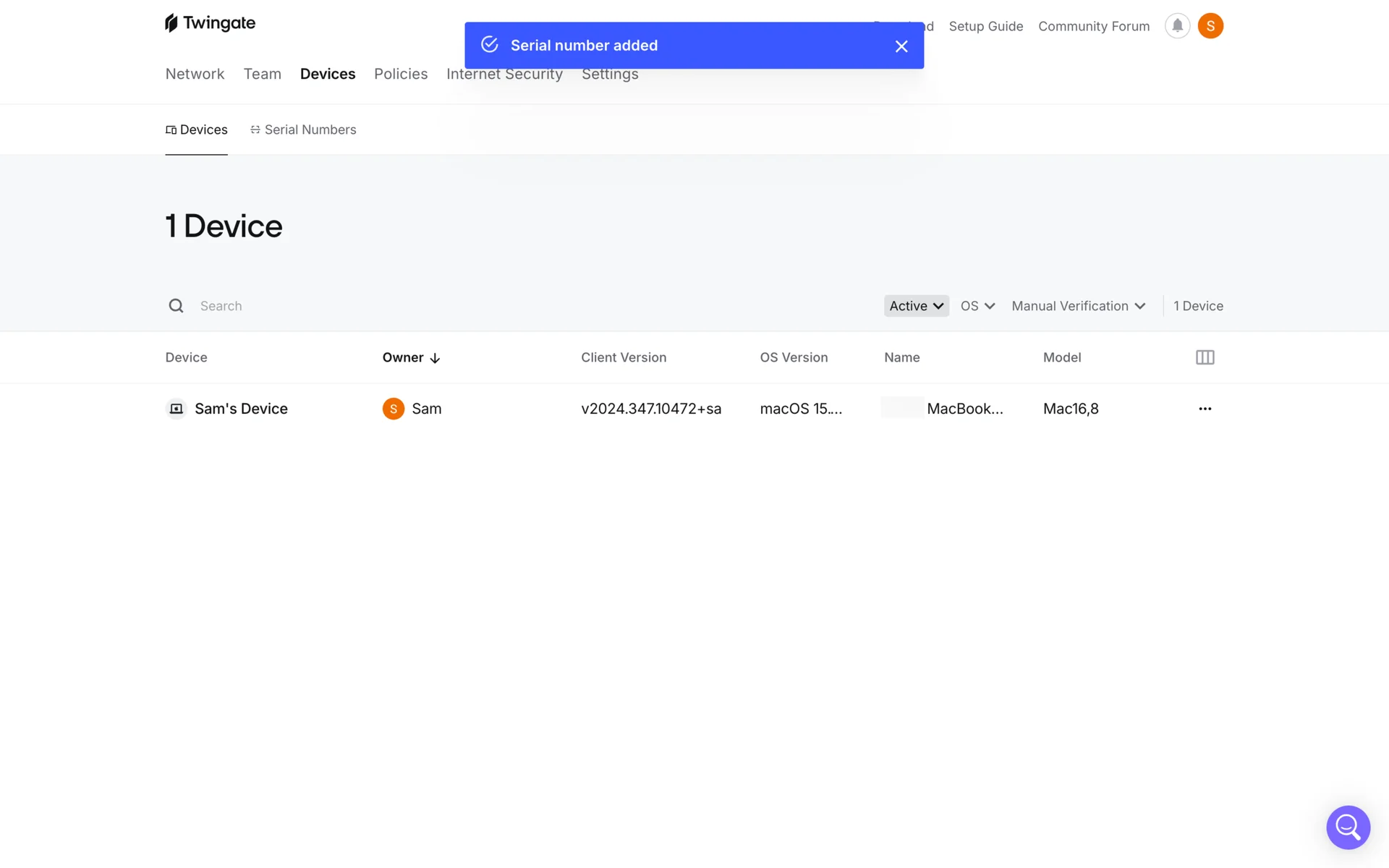1389x868 pixels.
Task: Open the orange user avatar menu
Action: (x=1210, y=26)
